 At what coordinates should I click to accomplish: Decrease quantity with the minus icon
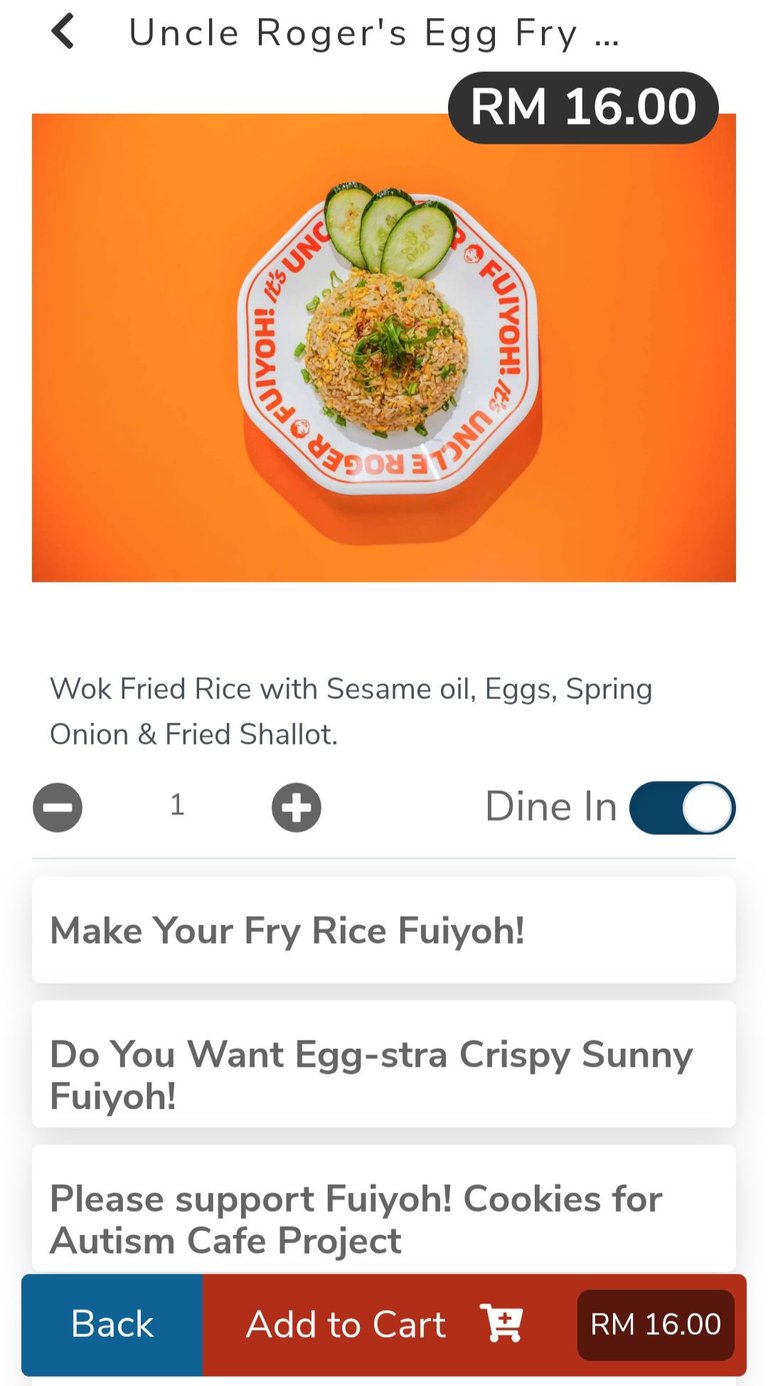click(x=57, y=808)
